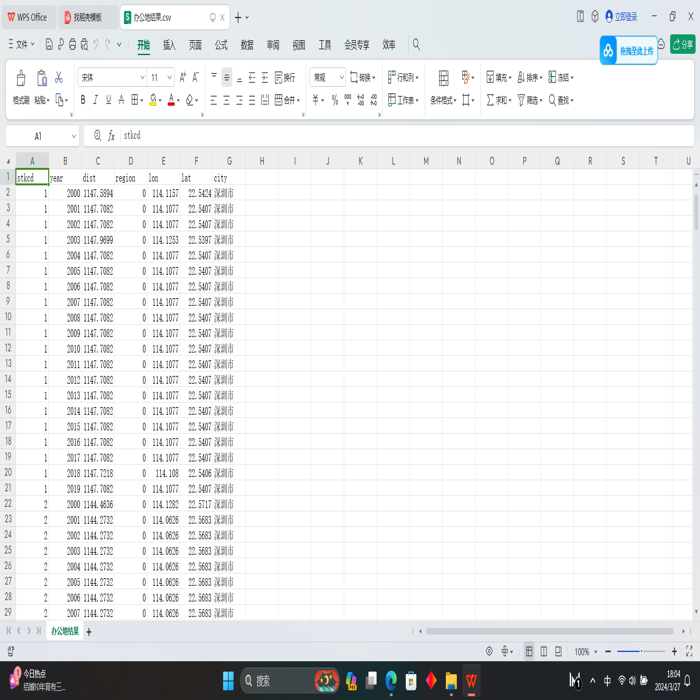Screen dimensions: 700x700
Task: Click the convert (转换) button
Action: point(362,78)
